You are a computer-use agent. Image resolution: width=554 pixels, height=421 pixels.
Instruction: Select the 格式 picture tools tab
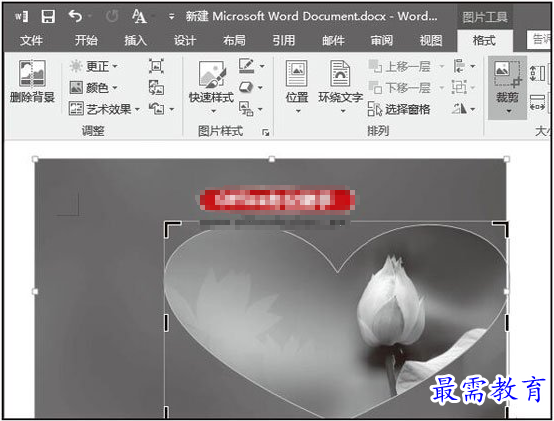pyautogui.click(x=484, y=41)
